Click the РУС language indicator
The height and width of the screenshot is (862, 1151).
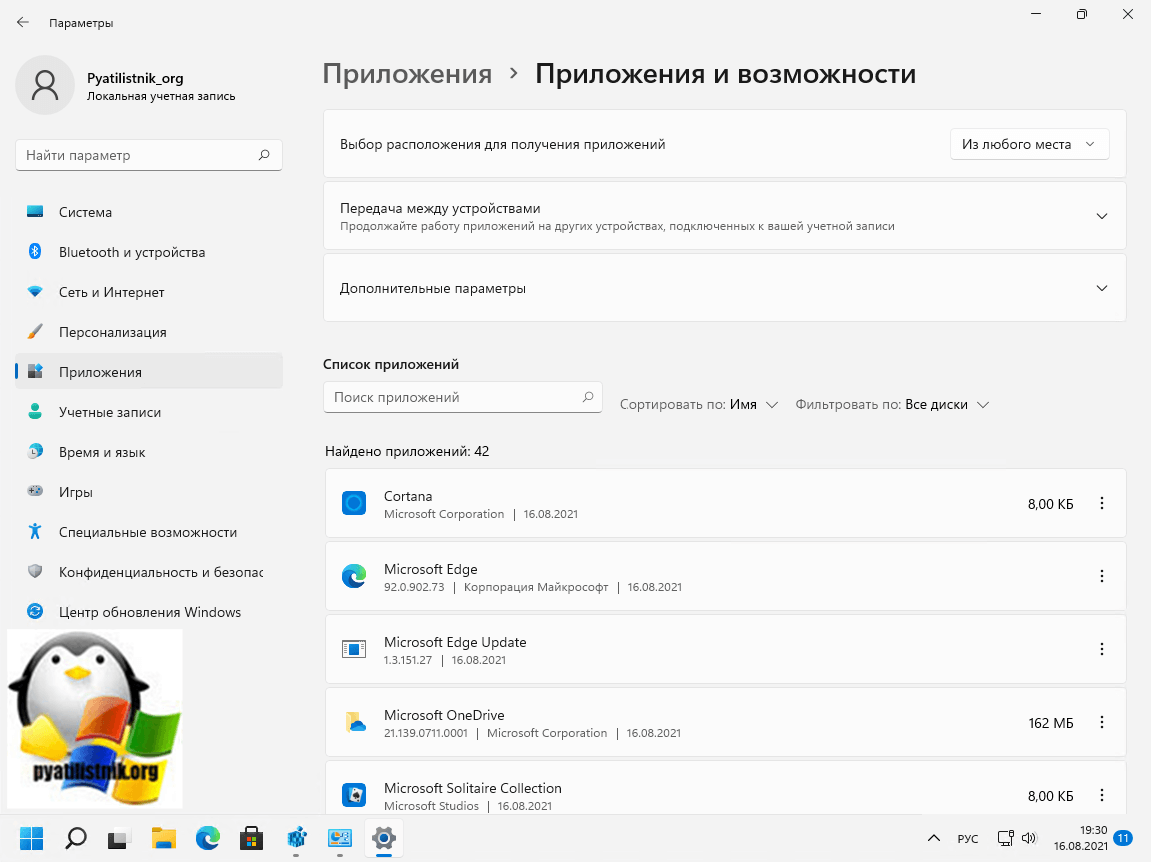(x=967, y=839)
